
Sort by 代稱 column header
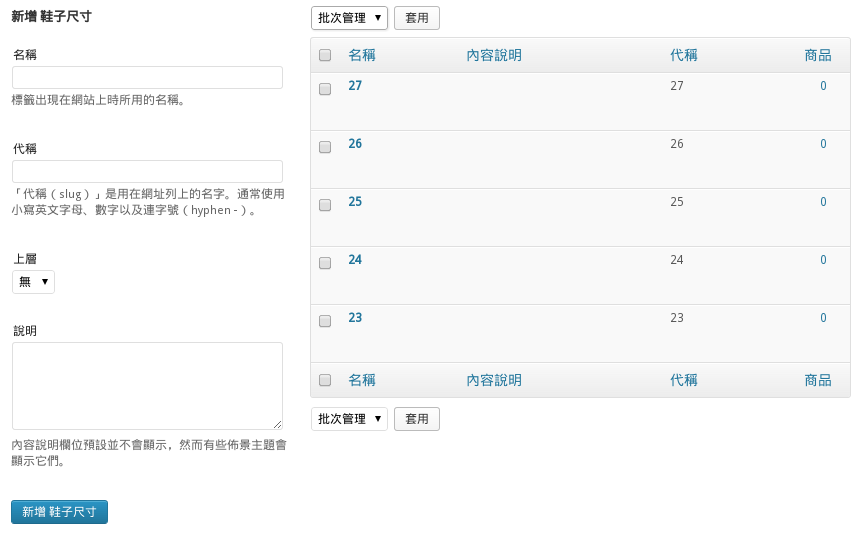point(684,55)
